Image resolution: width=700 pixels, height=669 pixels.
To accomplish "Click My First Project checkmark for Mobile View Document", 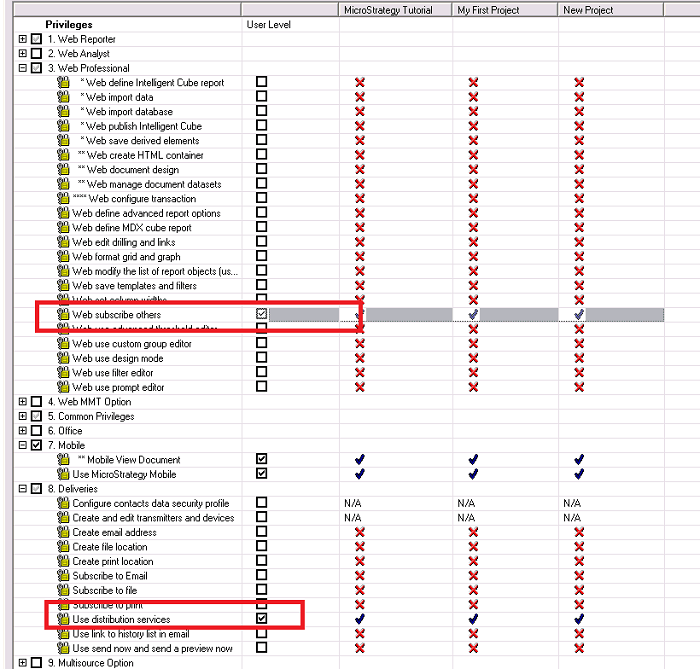I will pyautogui.click(x=473, y=459).
